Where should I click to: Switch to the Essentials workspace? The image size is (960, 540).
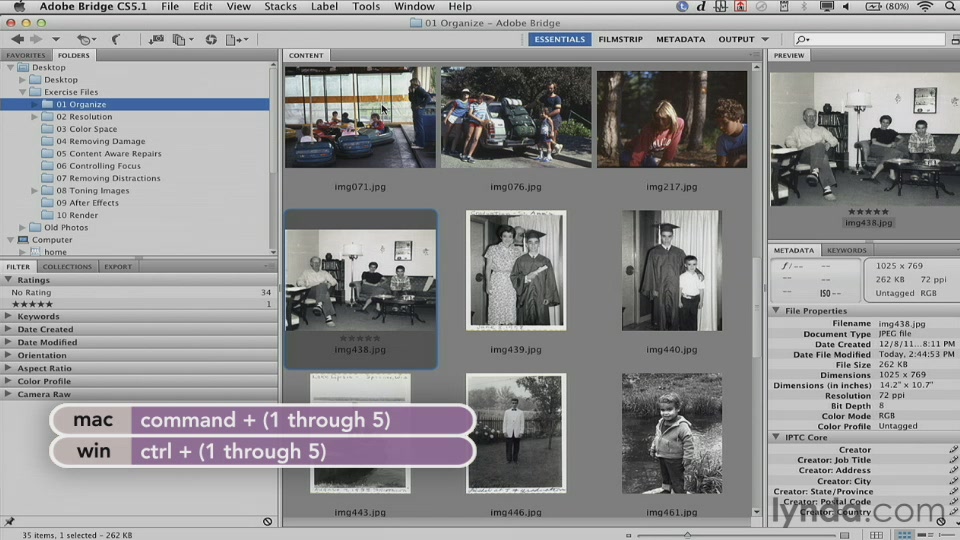tap(560, 39)
